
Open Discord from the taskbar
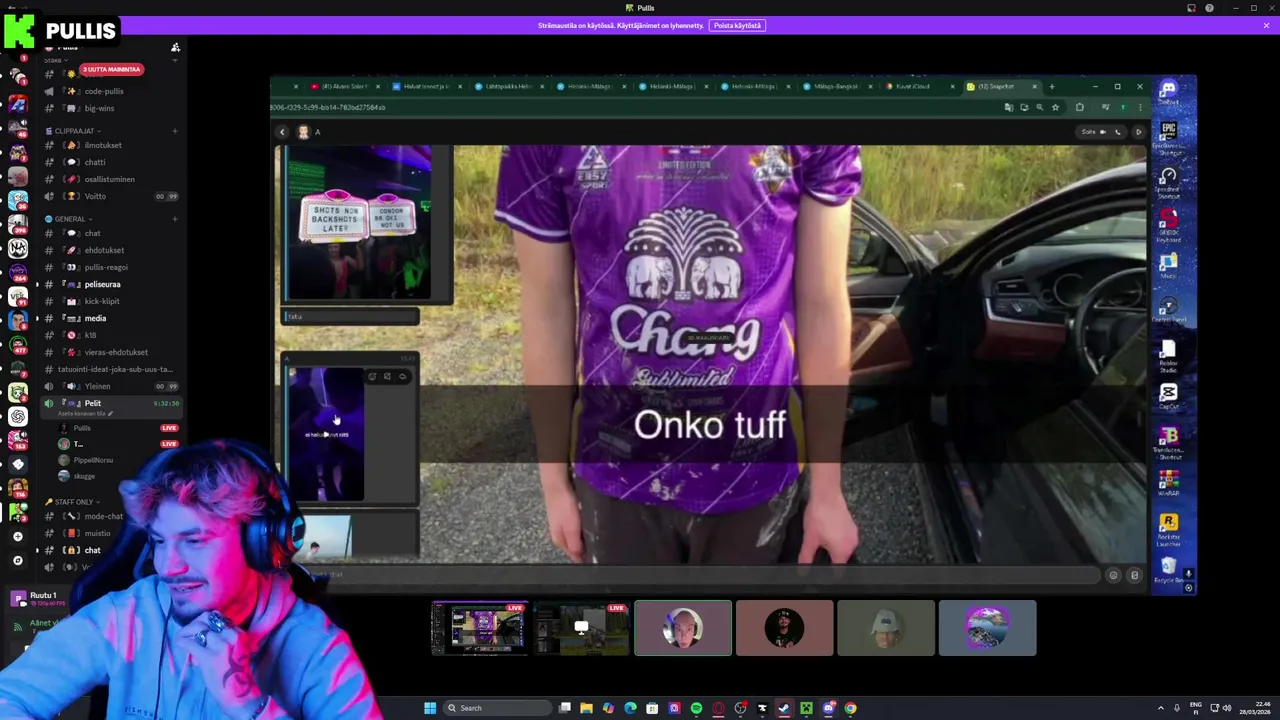coord(828,708)
